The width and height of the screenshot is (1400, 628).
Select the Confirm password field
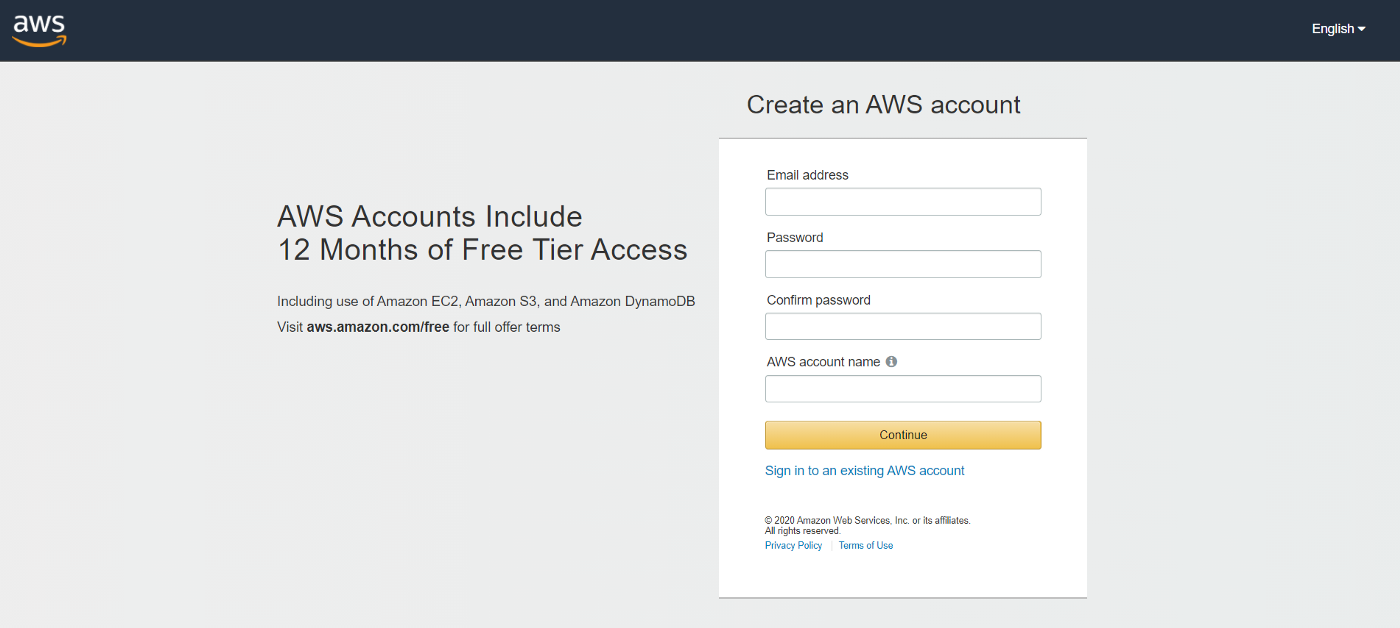click(902, 325)
